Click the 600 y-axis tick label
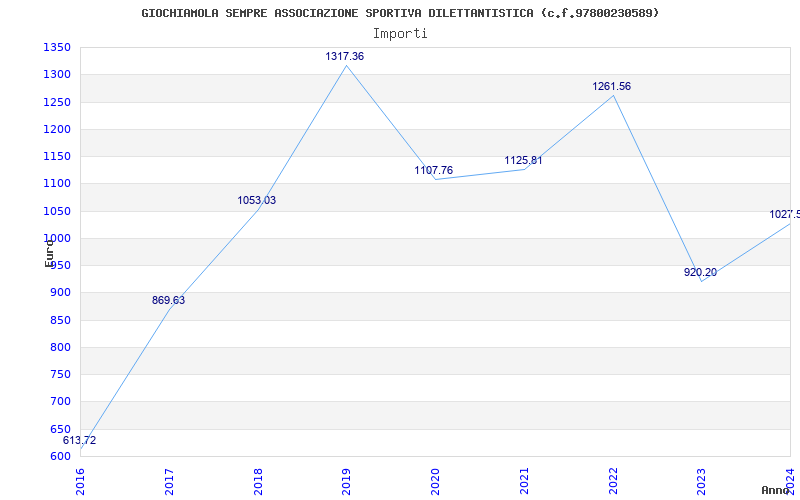 [60, 456]
